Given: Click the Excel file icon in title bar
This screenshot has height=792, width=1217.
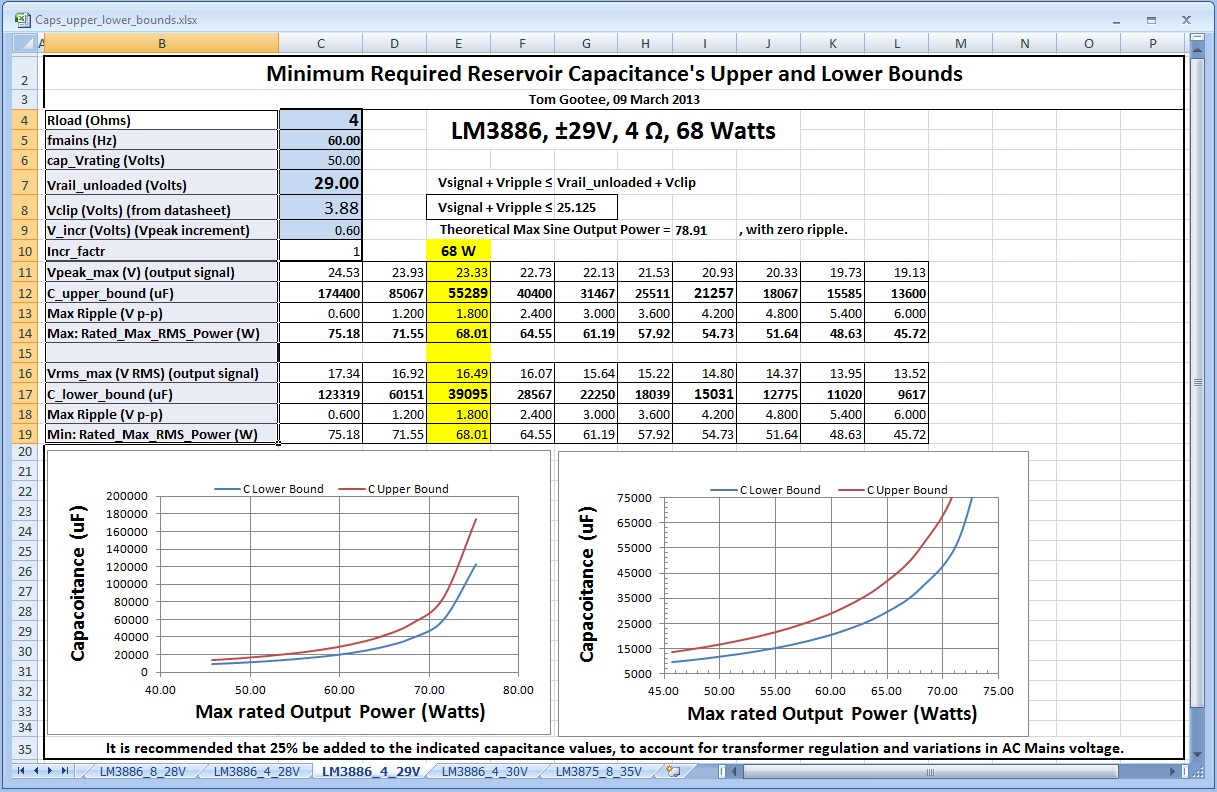Looking at the screenshot, I should pos(23,19).
